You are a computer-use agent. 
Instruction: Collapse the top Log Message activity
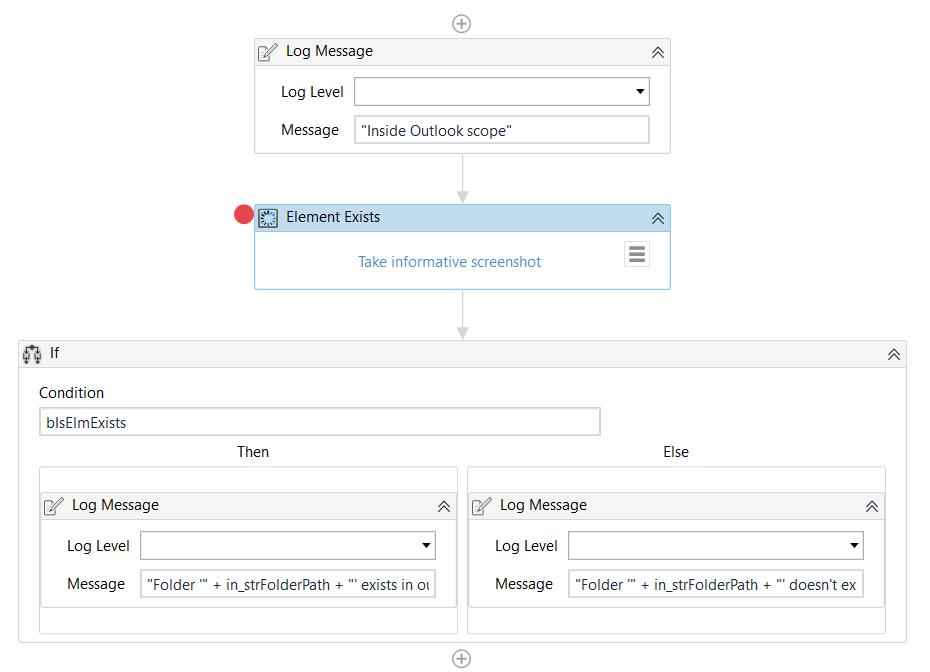coord(658,52)
